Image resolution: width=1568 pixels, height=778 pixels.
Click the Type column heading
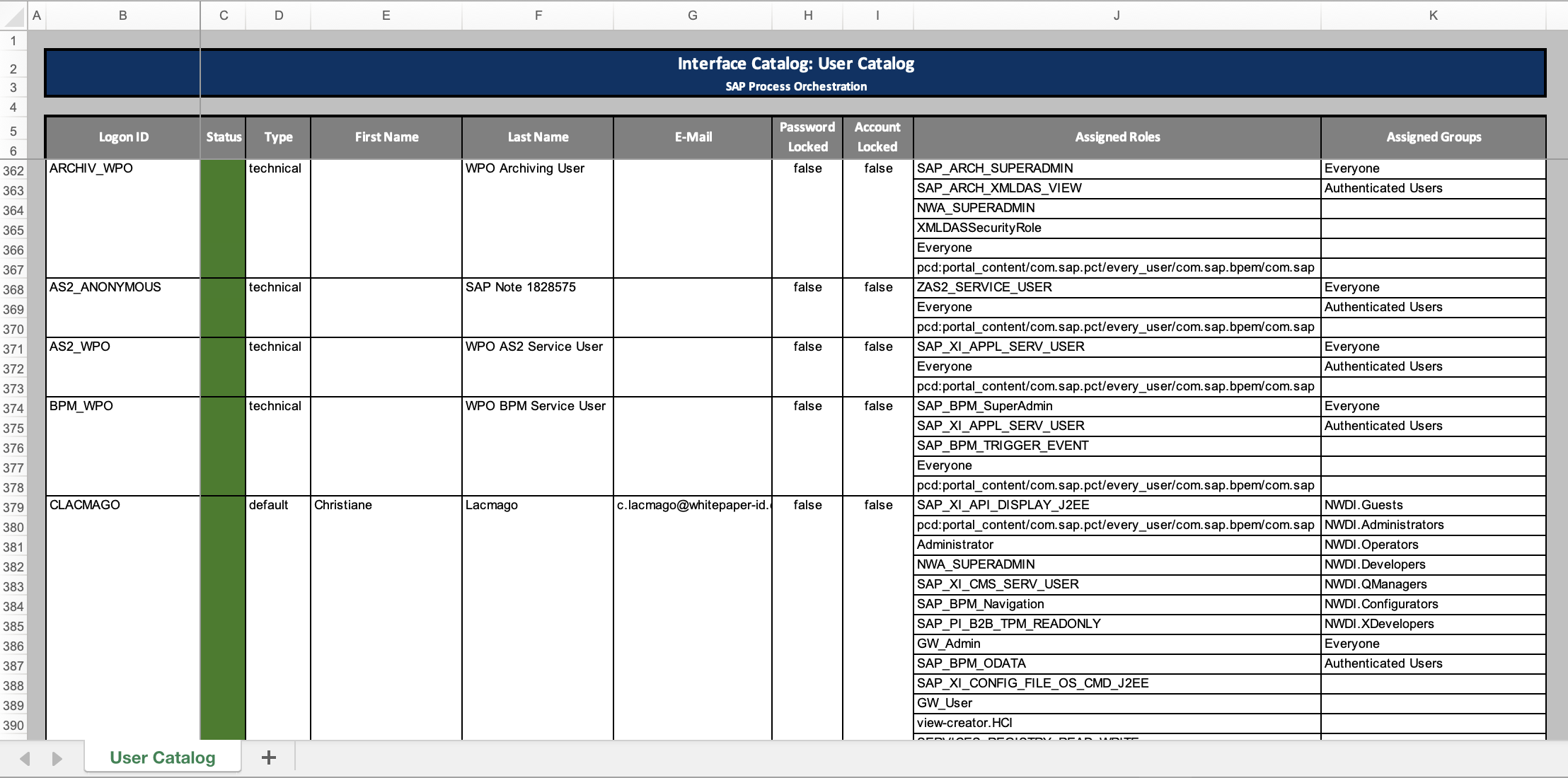click(278, 137)
